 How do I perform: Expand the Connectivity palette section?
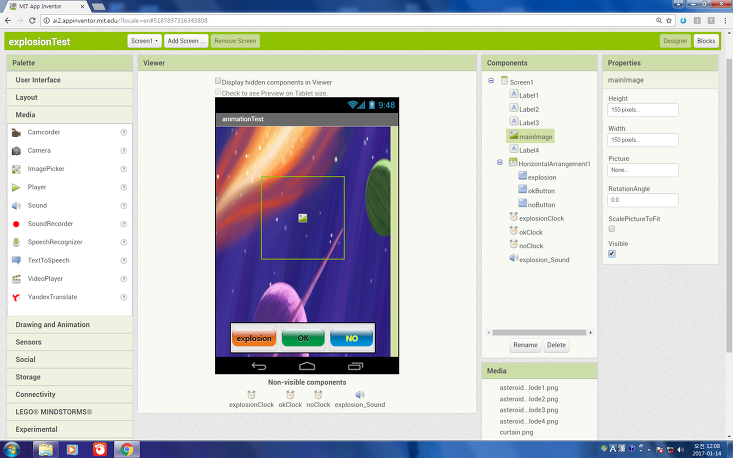(x=70, y=394)
